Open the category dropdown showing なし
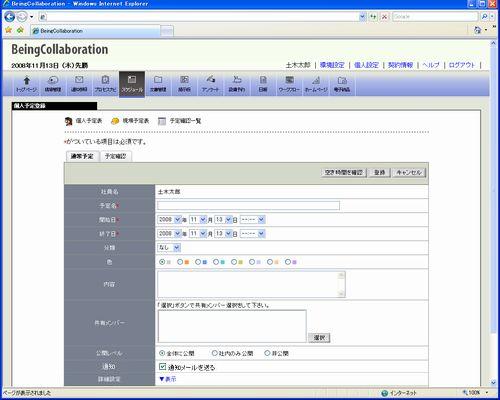Viewport: 500px width, 400px height. pos(169,248)
